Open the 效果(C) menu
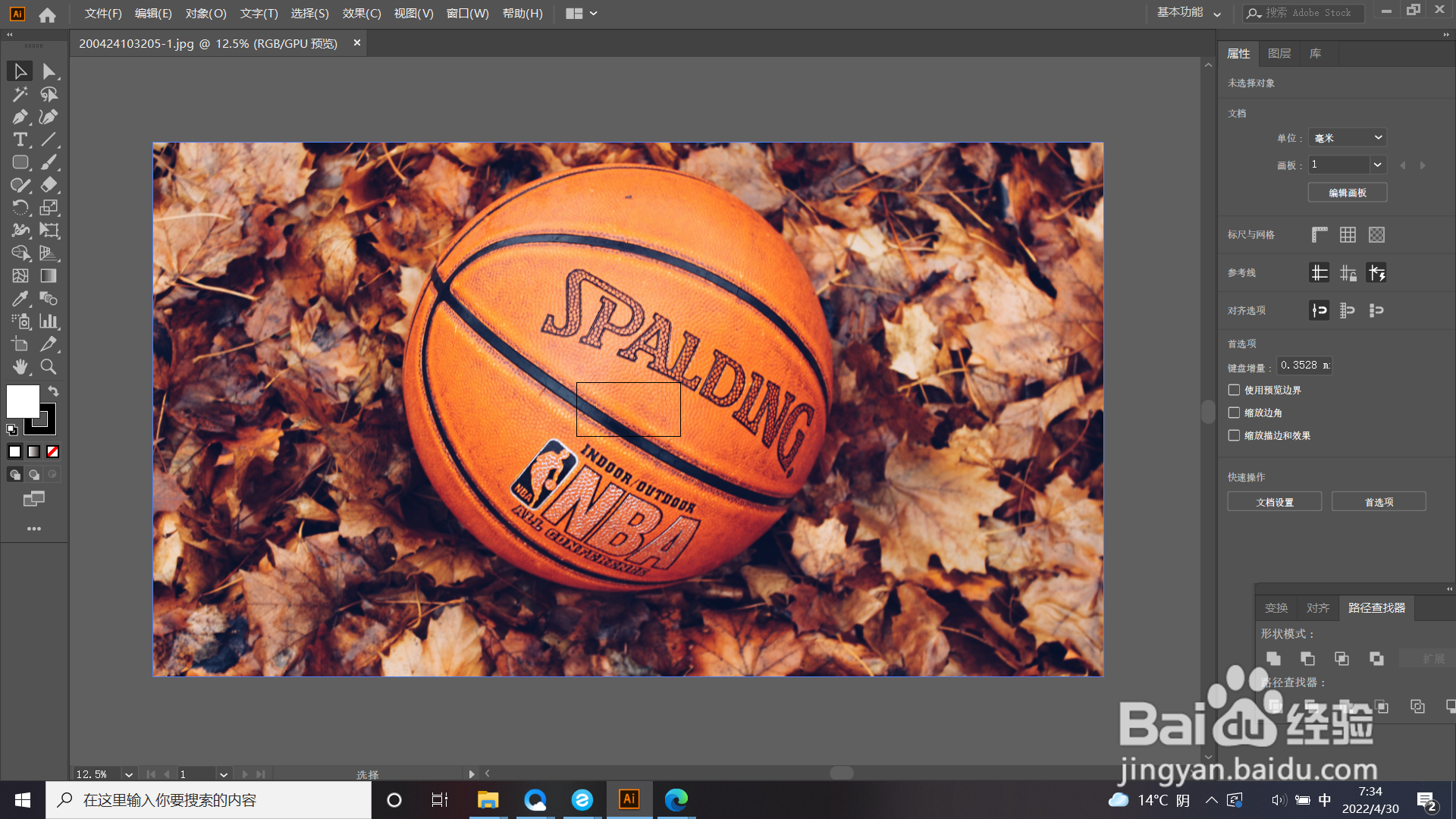This screenshot has height=819, width=1456. coord(362,14)
